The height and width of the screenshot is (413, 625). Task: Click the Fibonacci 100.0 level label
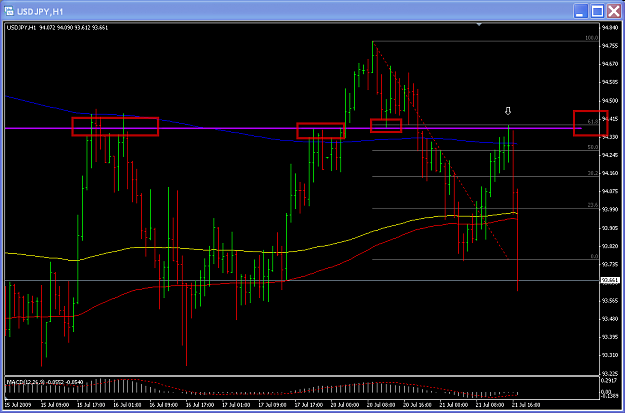(592, 38)
